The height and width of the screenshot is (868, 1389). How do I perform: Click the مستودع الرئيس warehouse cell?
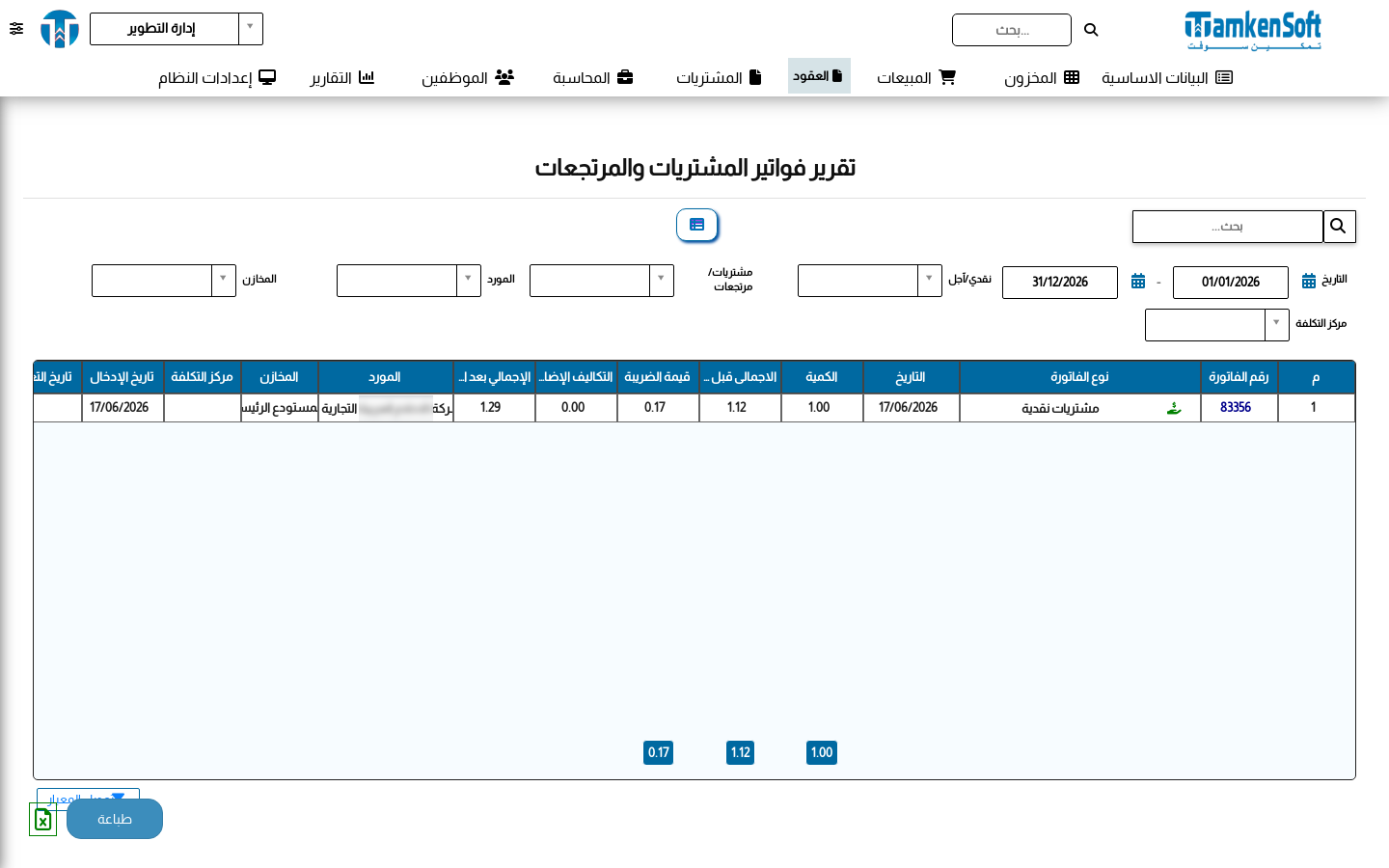click(280, 408)
